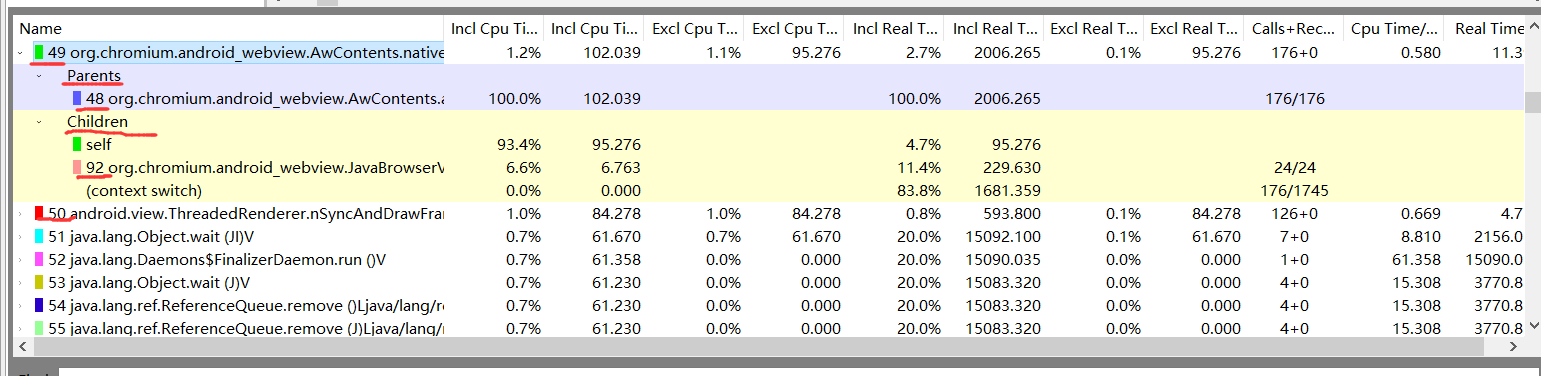Click the 83.8% cell in context switch row
Image resolution: width=1541 pixels, height=376 pixels.
coord(919,191)
